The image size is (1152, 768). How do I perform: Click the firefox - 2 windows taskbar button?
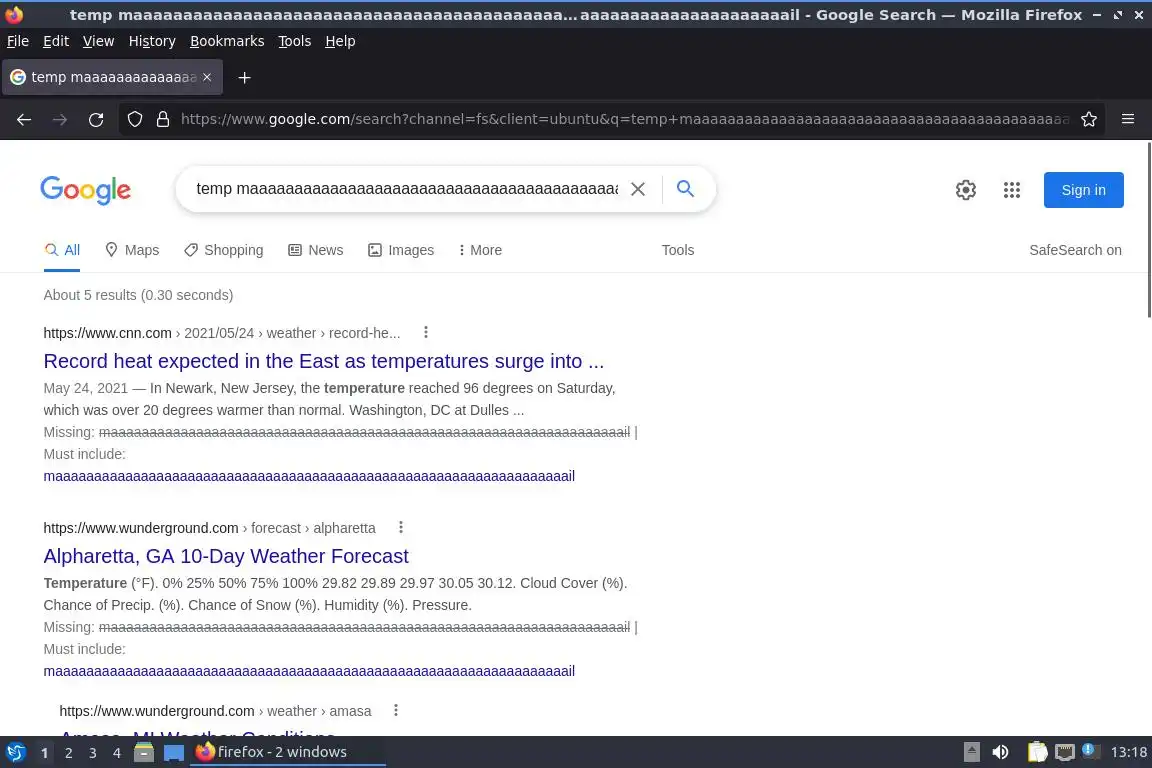pyautogui.click(x=288, y=752)
